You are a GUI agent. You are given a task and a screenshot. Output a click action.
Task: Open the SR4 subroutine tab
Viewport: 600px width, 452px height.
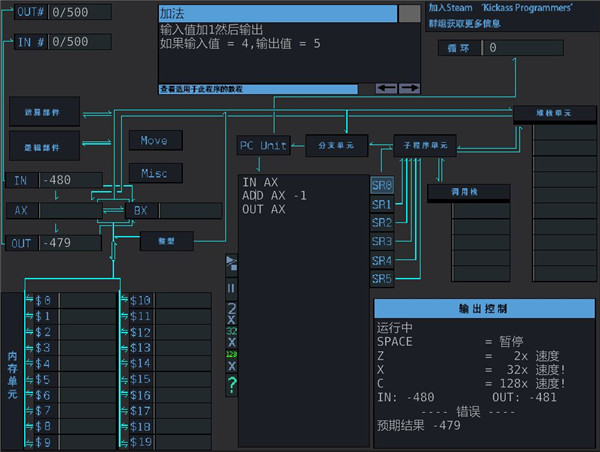click(382, 261)
